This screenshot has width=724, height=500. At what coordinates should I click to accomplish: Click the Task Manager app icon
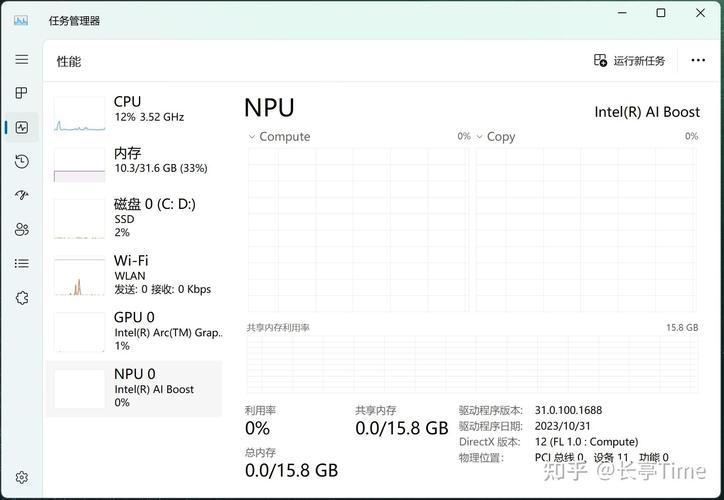tap(21, 21)
